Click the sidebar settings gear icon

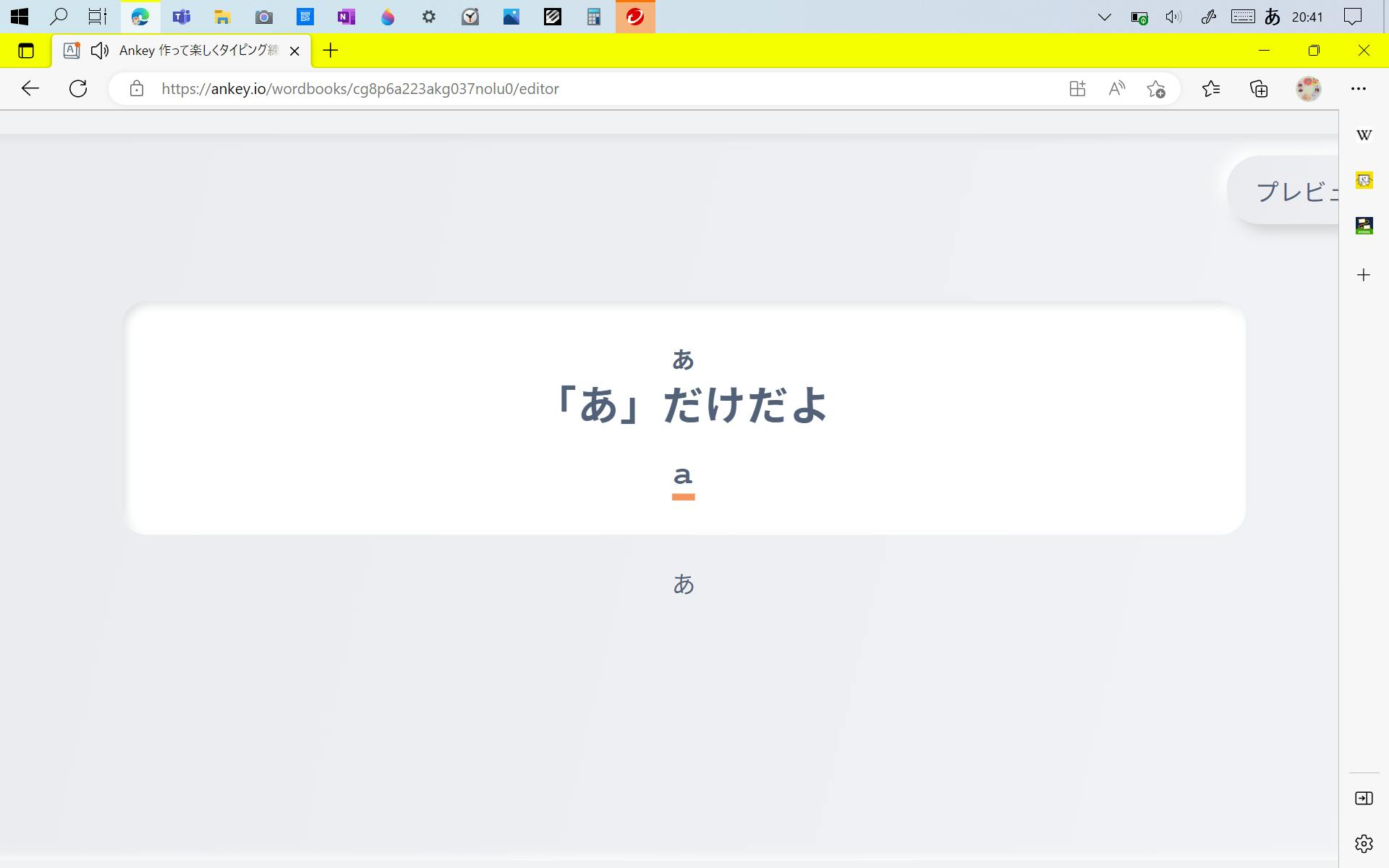pyautogui.click(x=1364, y=843)
